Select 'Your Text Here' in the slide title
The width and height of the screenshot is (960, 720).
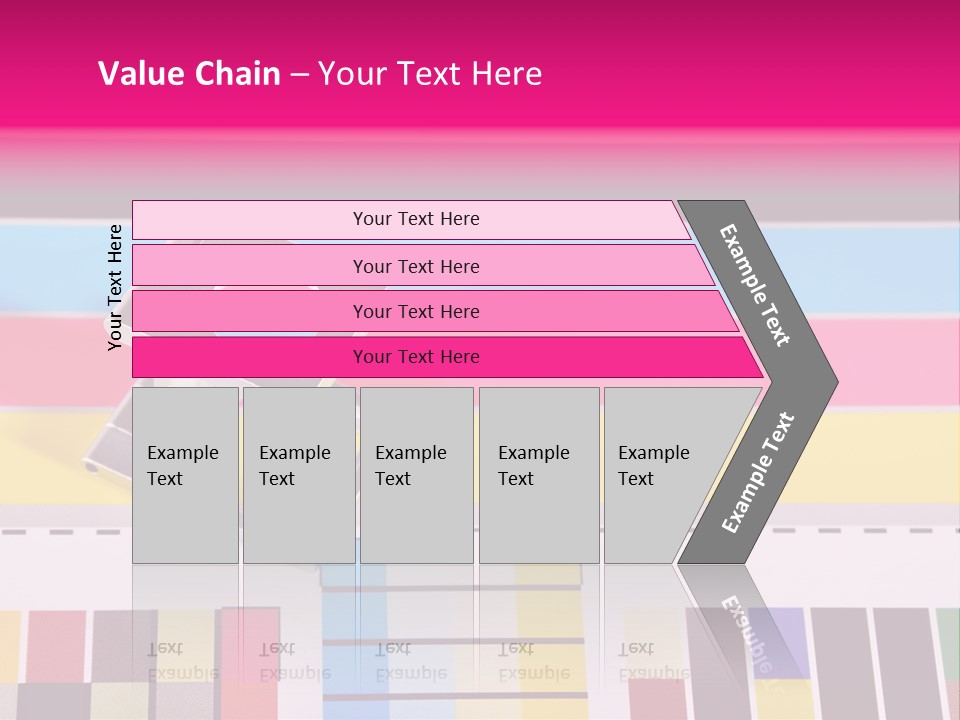click(x=430, y=74)
